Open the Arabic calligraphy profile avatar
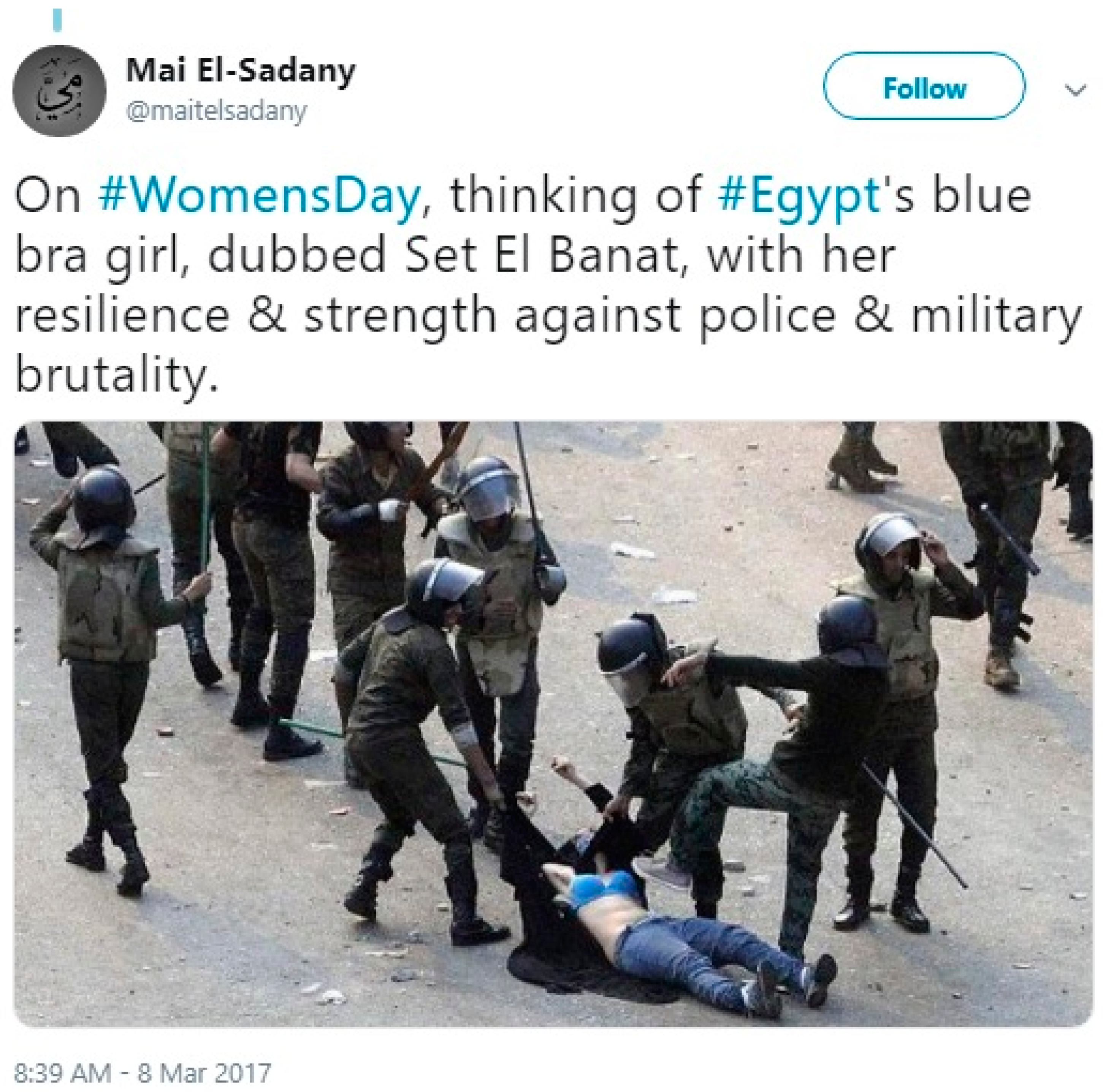The image size is (1103, 1092). point(59,91)
